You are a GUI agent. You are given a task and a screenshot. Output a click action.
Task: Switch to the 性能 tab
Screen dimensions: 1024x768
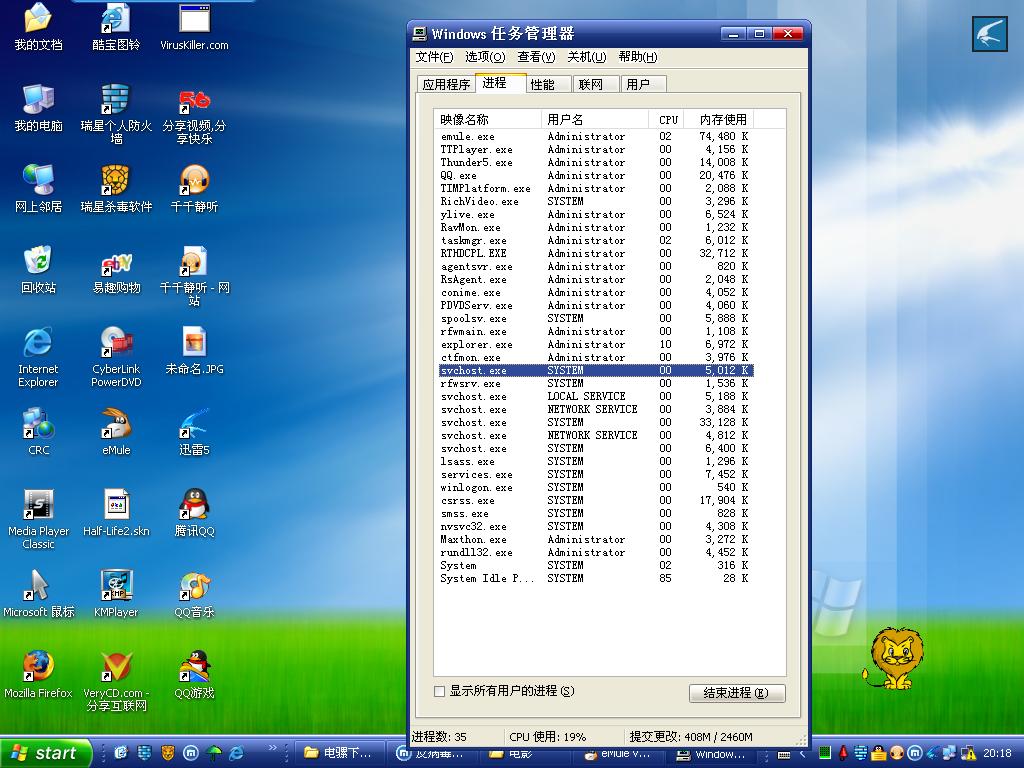click(x=543, y=85)
